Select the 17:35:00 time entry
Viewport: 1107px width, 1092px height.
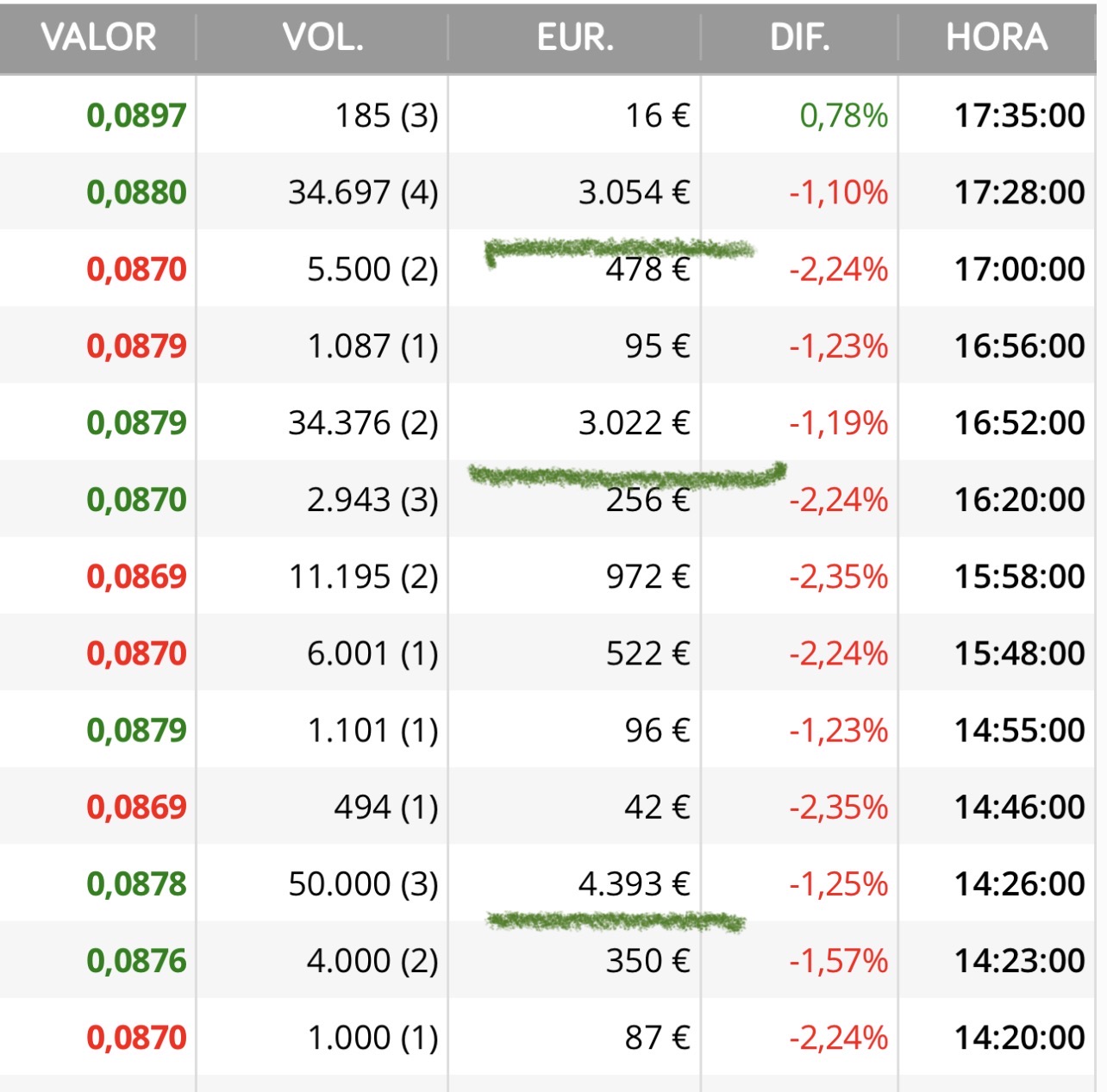click(x=1019, y=115)
